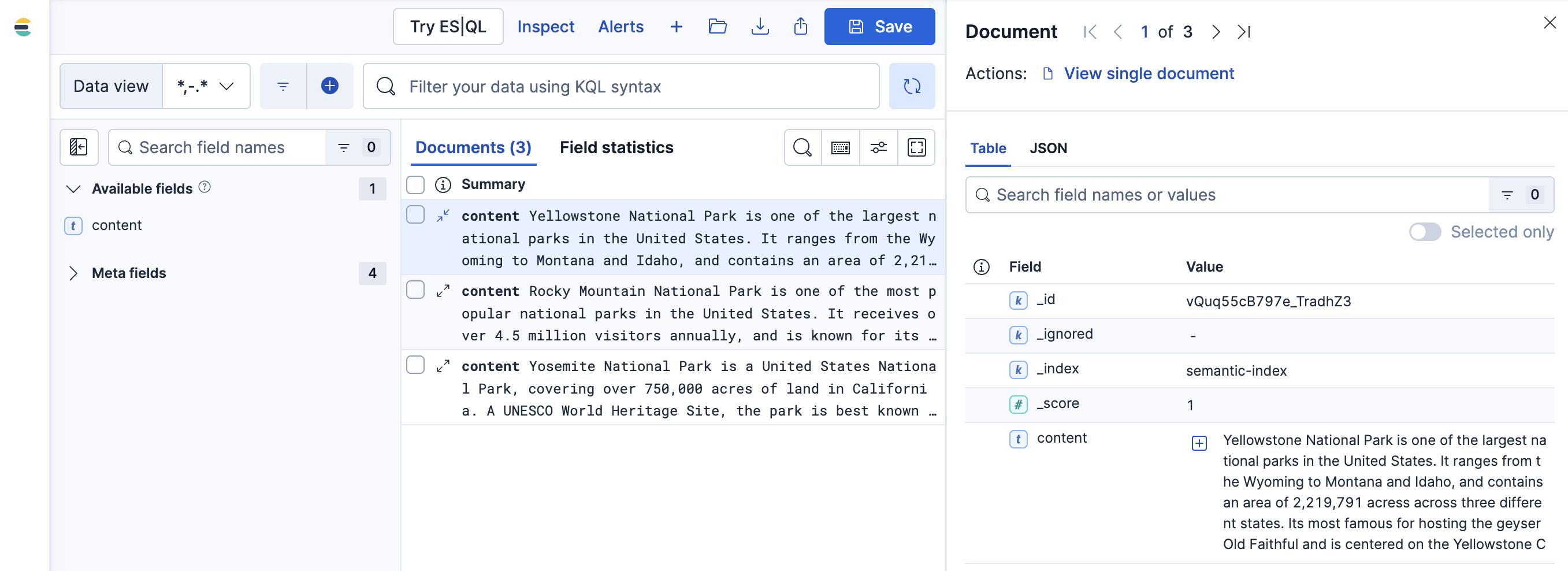This screenshot has height=571, width=1568.
Task: Click the Save button
Action: (x=879, y=27)
